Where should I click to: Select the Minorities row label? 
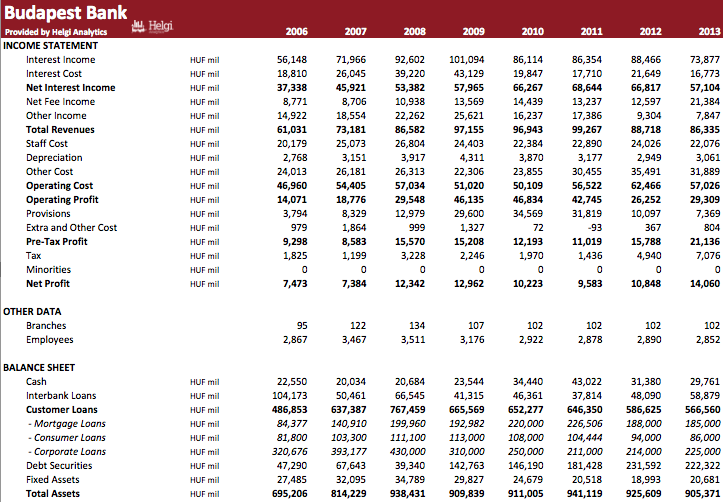point(48,270)
